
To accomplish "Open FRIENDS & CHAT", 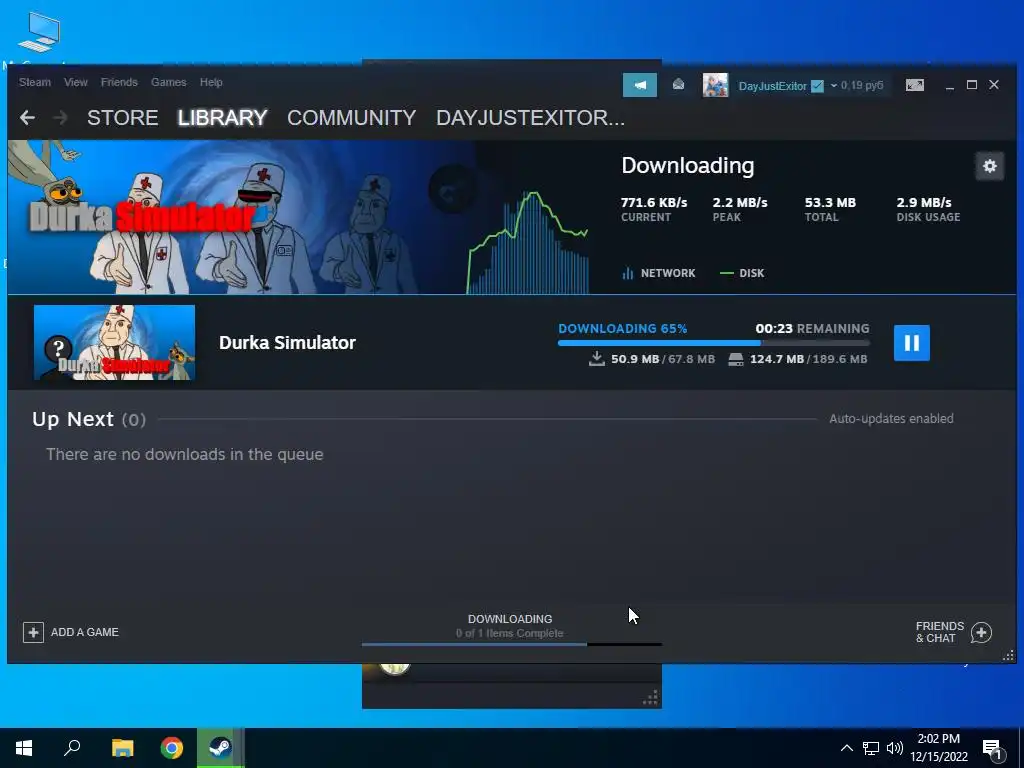I will pyautogui.click(x=940, y=632).
